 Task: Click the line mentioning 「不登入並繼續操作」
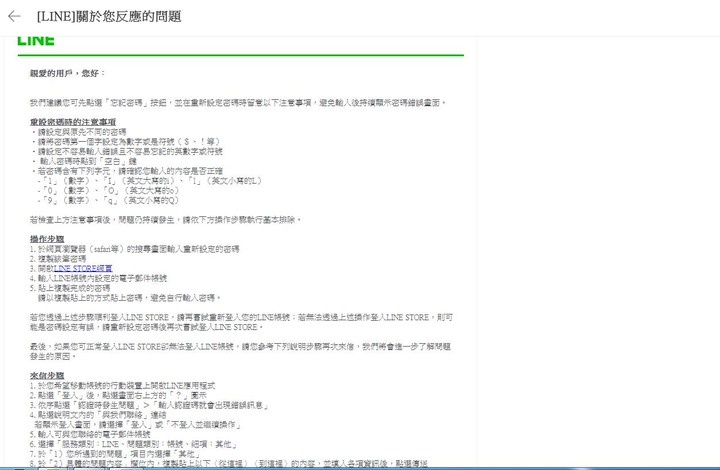click(x=138, y=425)
